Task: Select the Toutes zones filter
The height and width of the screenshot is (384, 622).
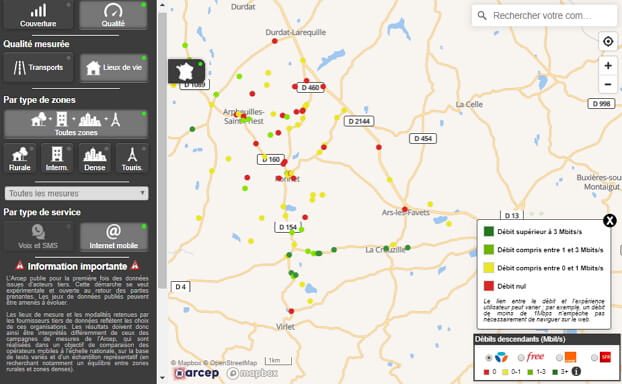Action: tap(76, 124)
